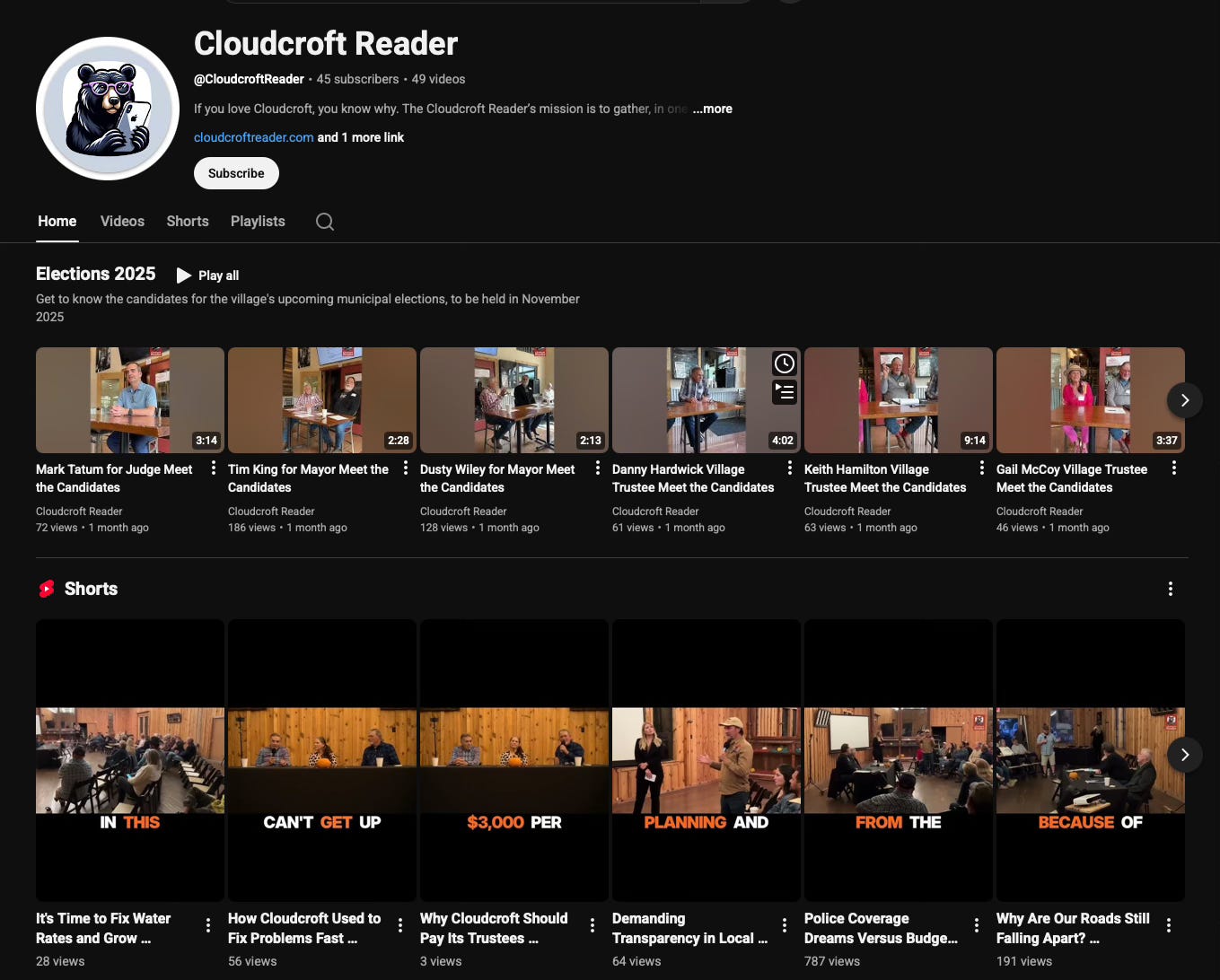Click Add to queue icon on Danny Hardwick thumbnail
The height and width of the screenshot is (980, 1220).
[x=785, y=392]
